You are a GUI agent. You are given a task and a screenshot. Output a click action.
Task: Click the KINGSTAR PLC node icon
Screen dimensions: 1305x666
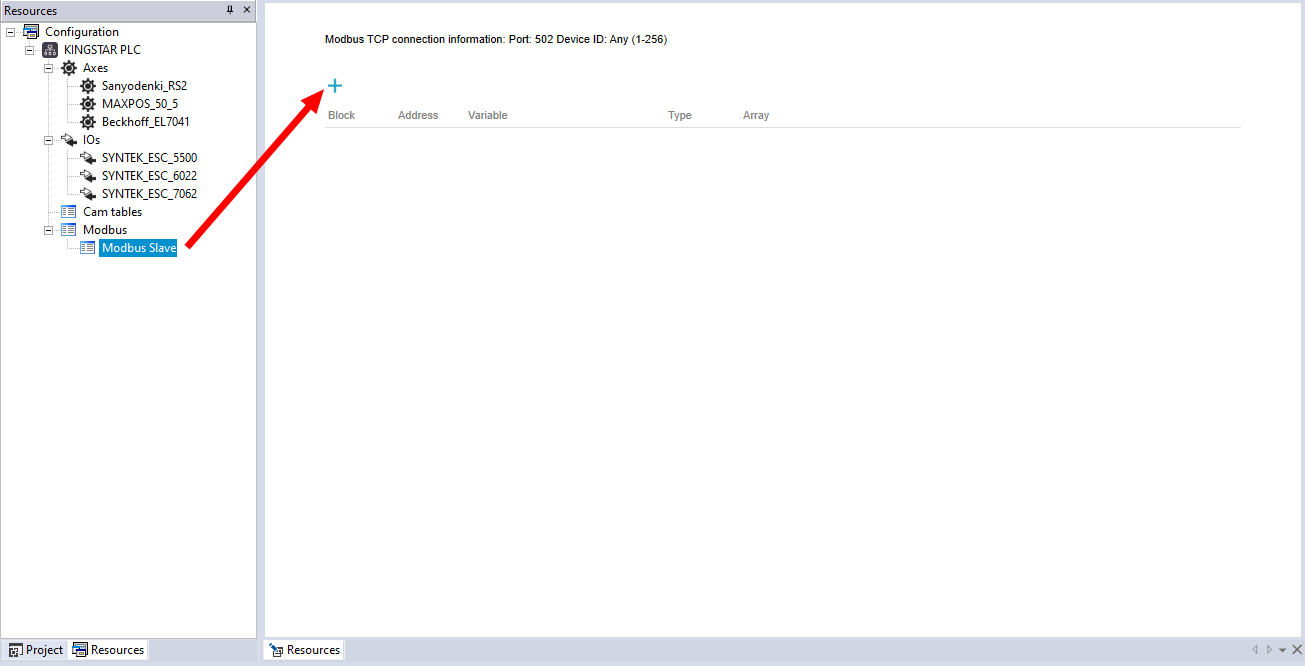click(x=50, y=50)
